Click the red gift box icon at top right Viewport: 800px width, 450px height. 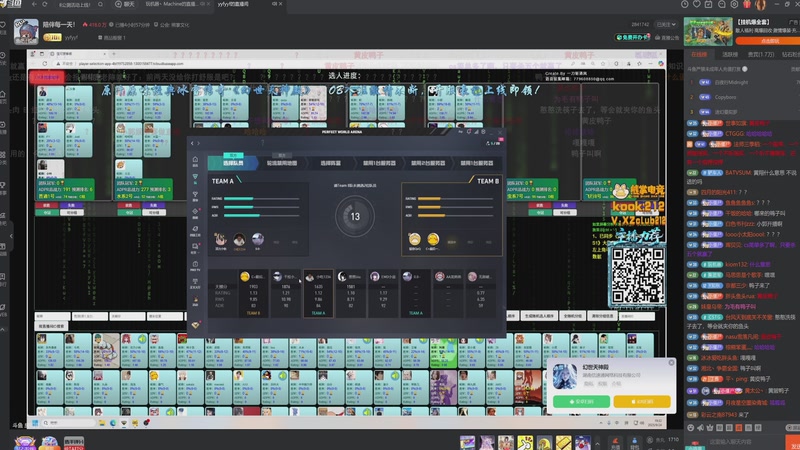747,4
